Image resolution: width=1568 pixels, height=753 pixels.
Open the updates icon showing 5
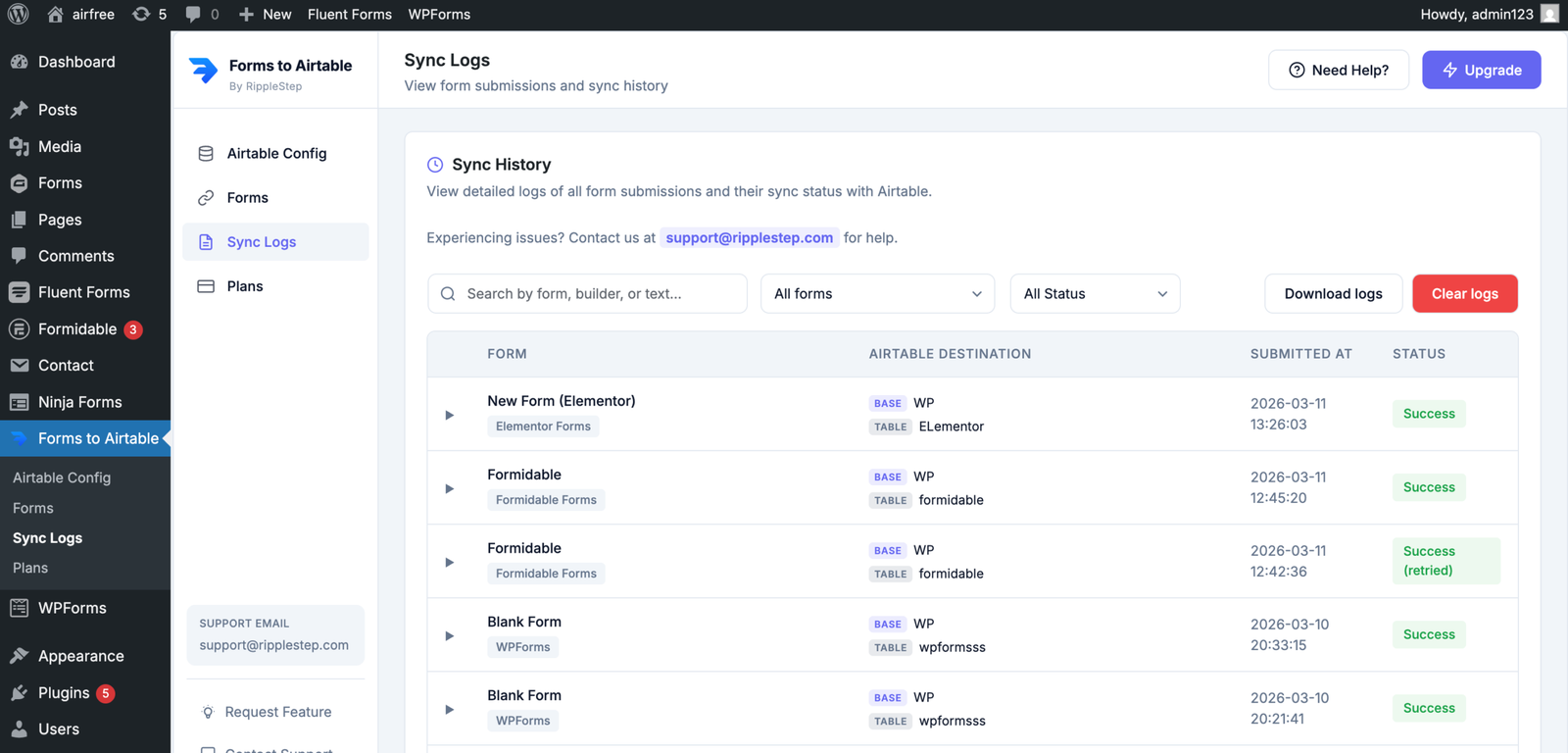[x=141, y=14]
